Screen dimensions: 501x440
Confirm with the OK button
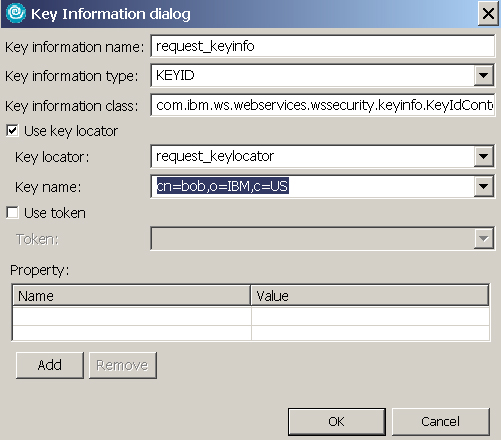click(337, 422)
